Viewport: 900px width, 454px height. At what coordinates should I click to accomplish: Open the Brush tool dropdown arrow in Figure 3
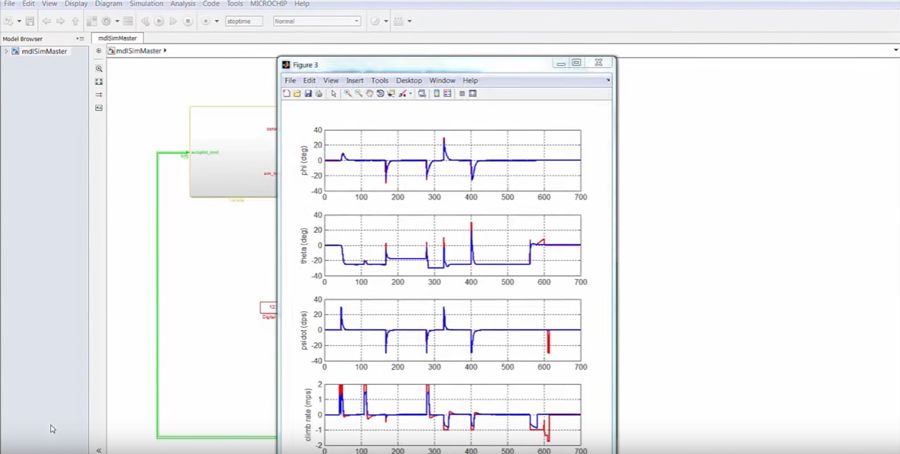(410, 93)
